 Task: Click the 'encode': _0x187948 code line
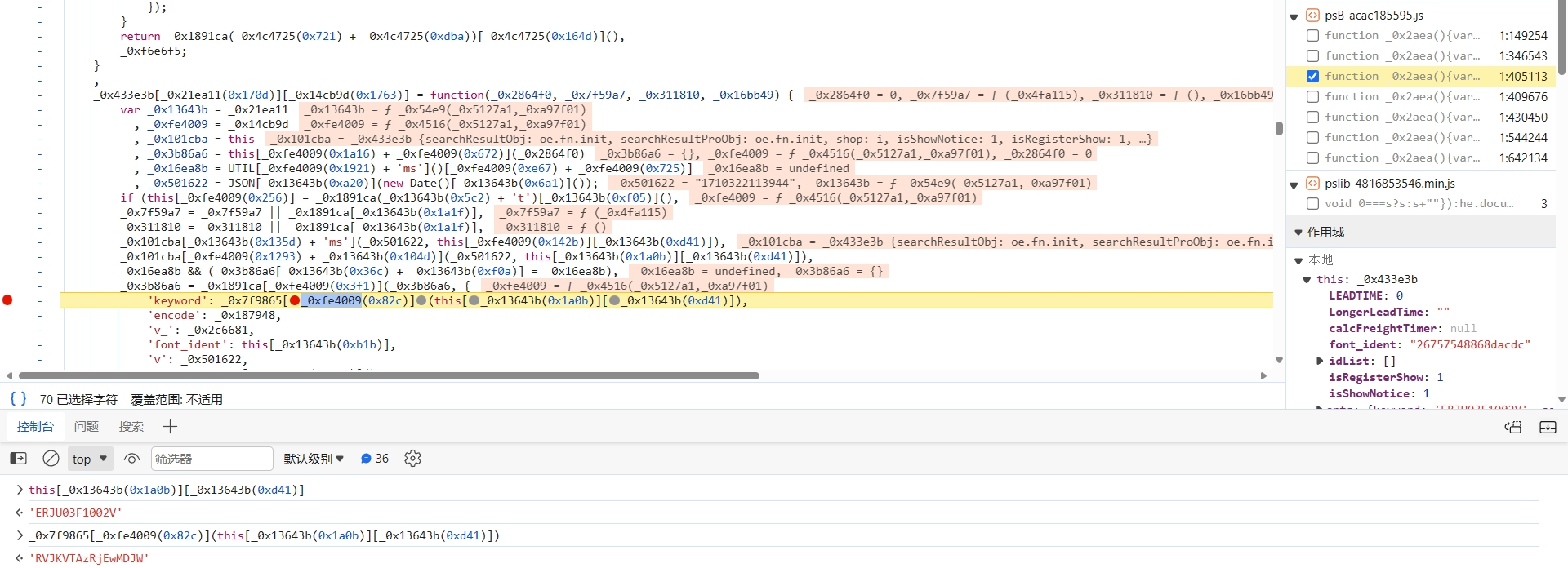pyautogui.click(x=214, y=315)
